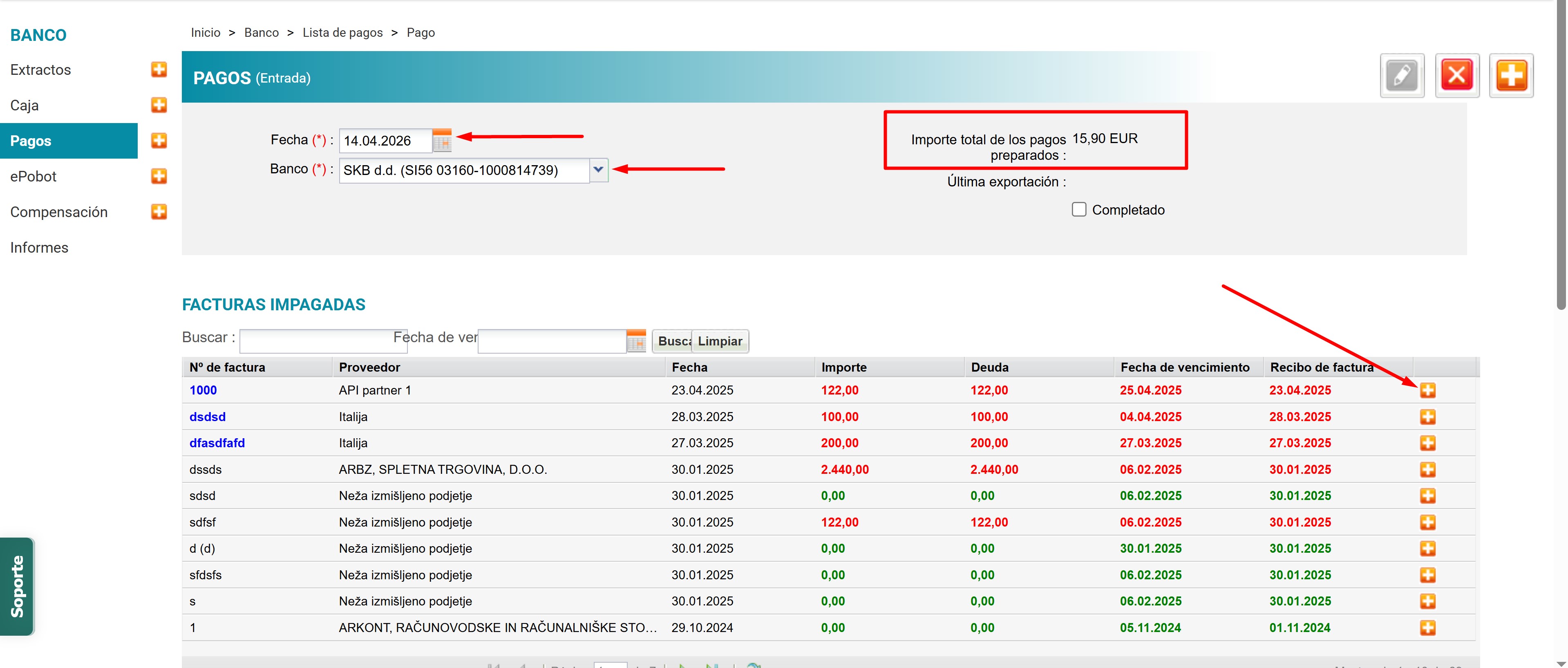The width and height of the screenshot is (1568, 668).
Task: Add new Extractos entry with plus icon
Action: click(x=159, y=69)
